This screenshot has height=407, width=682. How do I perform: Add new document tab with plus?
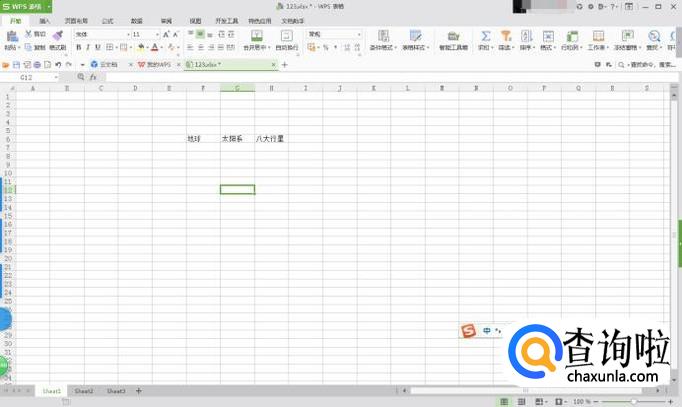[285, 65]
